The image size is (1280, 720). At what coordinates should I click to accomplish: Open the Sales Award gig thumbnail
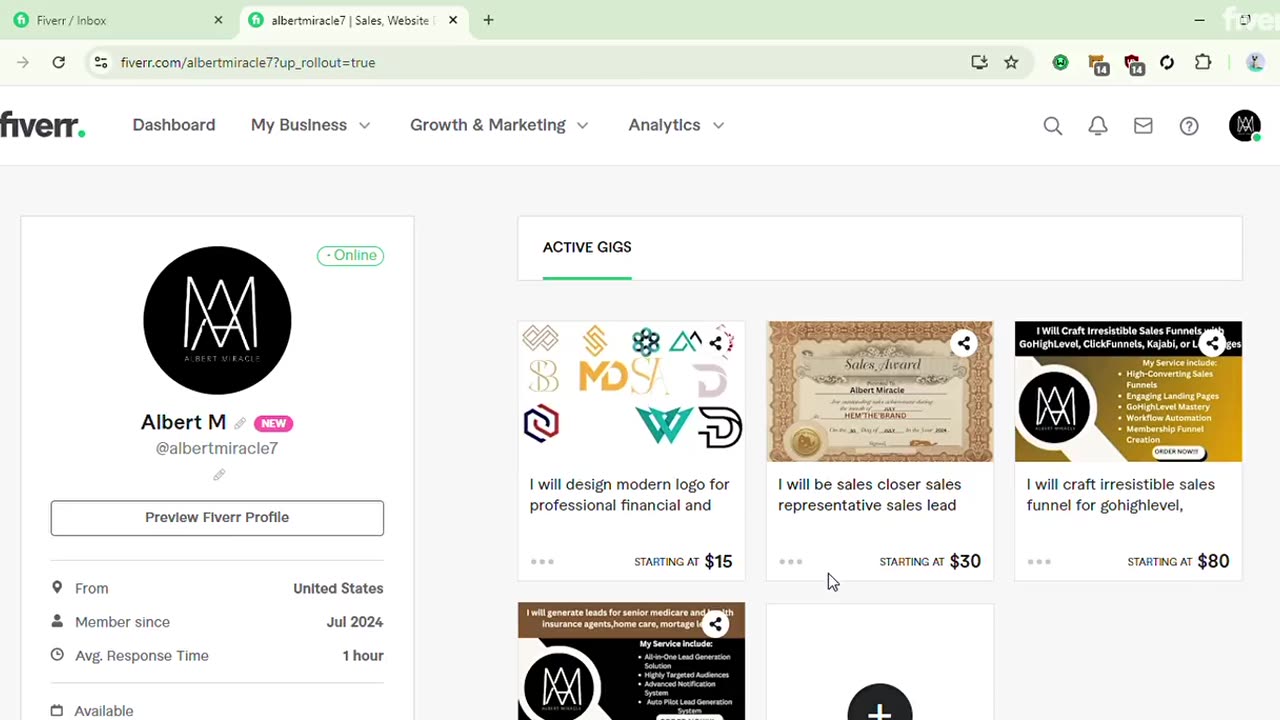click(880, 392)
